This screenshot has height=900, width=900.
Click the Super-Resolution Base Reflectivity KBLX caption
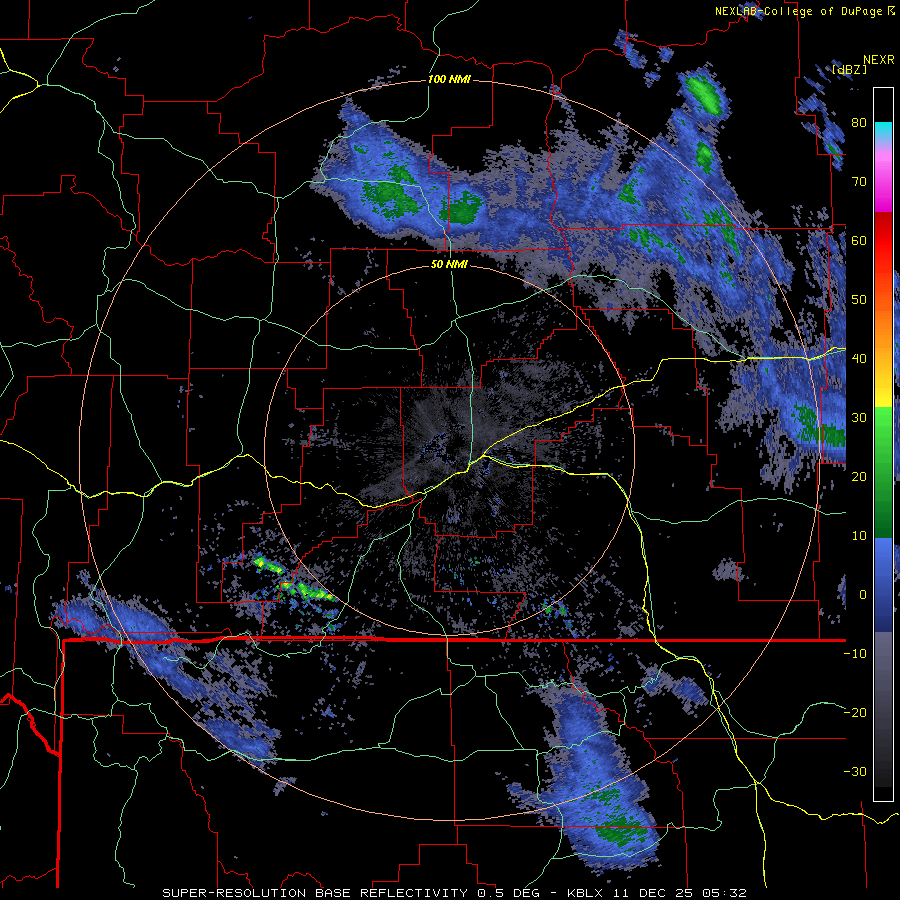pyautogui.click(x=455, y=893)
